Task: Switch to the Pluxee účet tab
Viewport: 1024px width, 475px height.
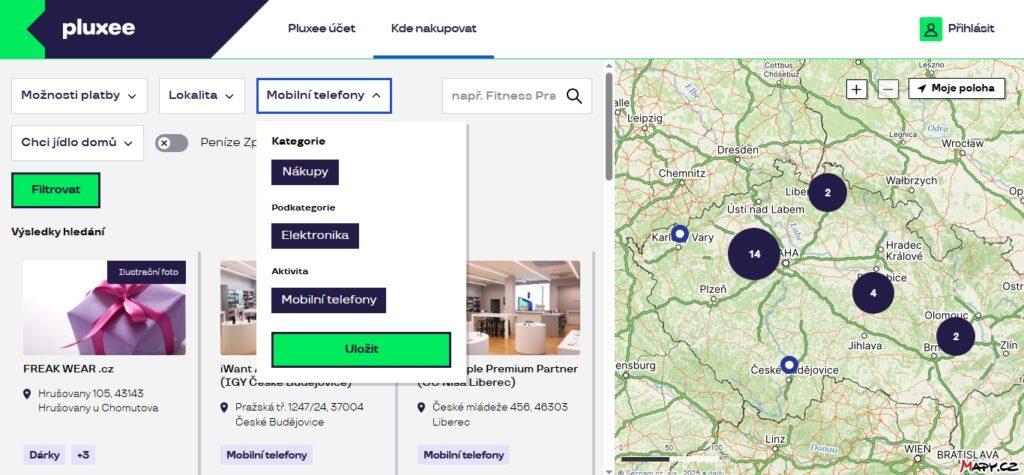Action: [x=321, y=28]
